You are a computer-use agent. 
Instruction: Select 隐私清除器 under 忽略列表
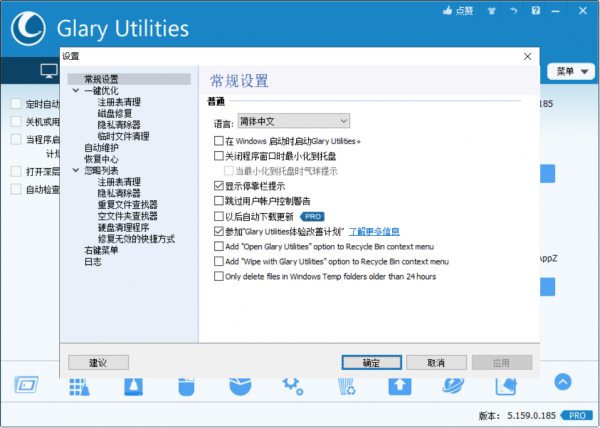[119, 193]
